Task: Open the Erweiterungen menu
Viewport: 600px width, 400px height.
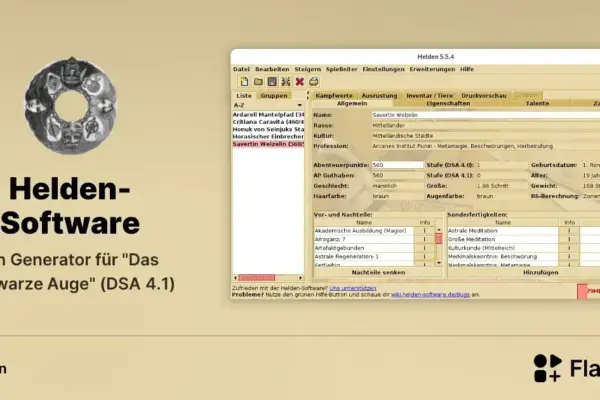Action: point(432,69)
